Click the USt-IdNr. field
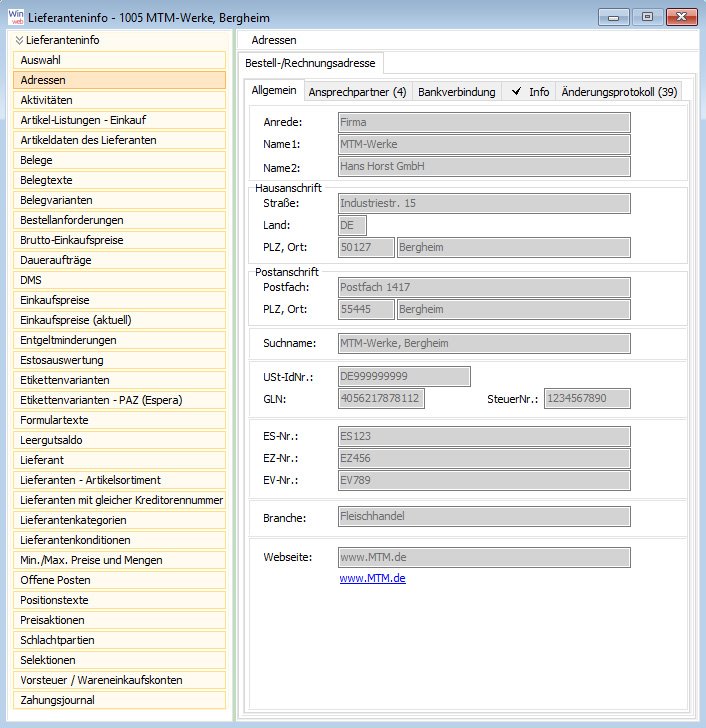Screen dimensions: 706x728 (x=403, y=376)
